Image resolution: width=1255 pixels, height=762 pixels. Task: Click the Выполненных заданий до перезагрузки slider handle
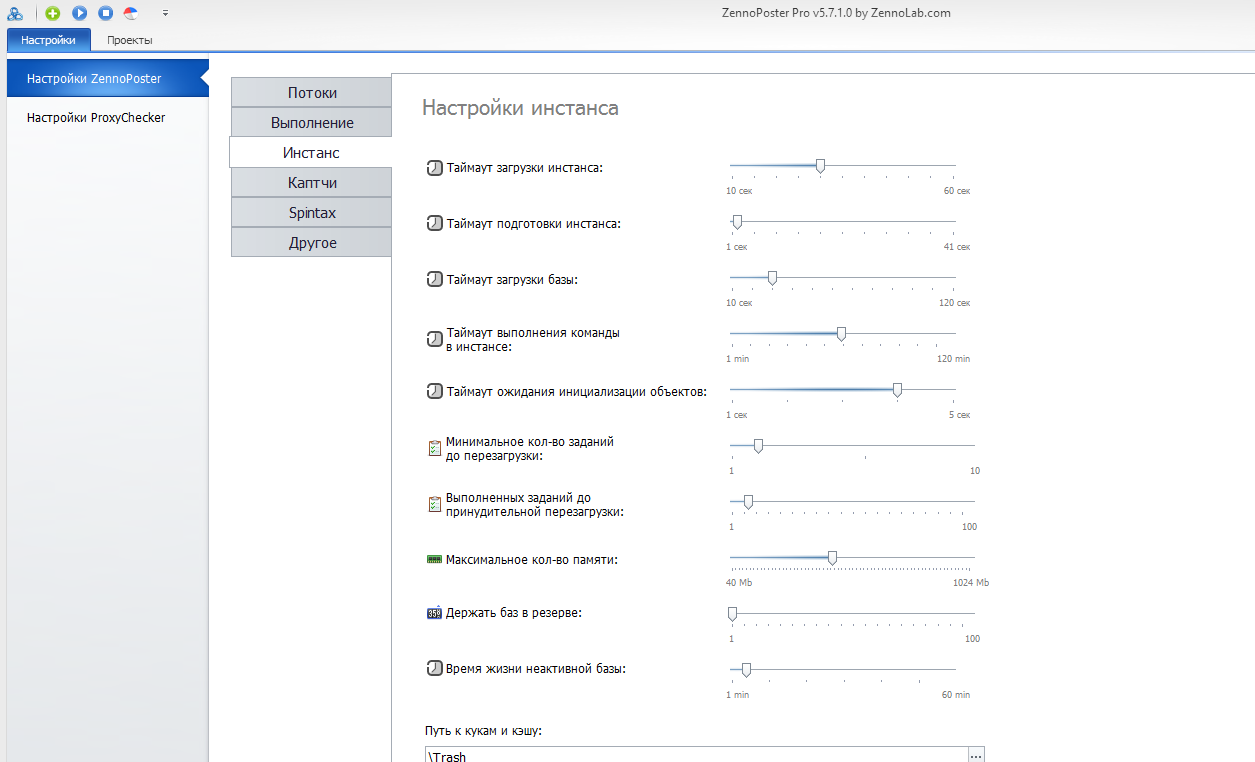click(748, 502)
